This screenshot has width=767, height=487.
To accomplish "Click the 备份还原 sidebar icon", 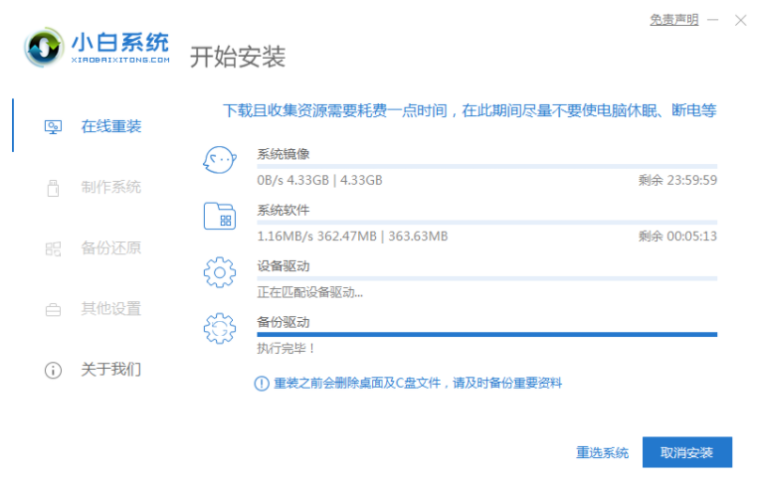I will pyautogui.click(x=54, y=249).
